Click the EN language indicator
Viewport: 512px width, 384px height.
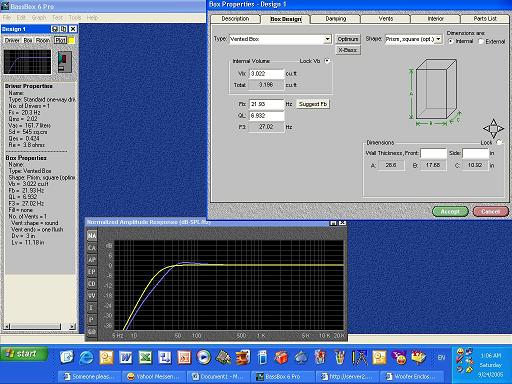pyautogui.click(x=441, y=358)
